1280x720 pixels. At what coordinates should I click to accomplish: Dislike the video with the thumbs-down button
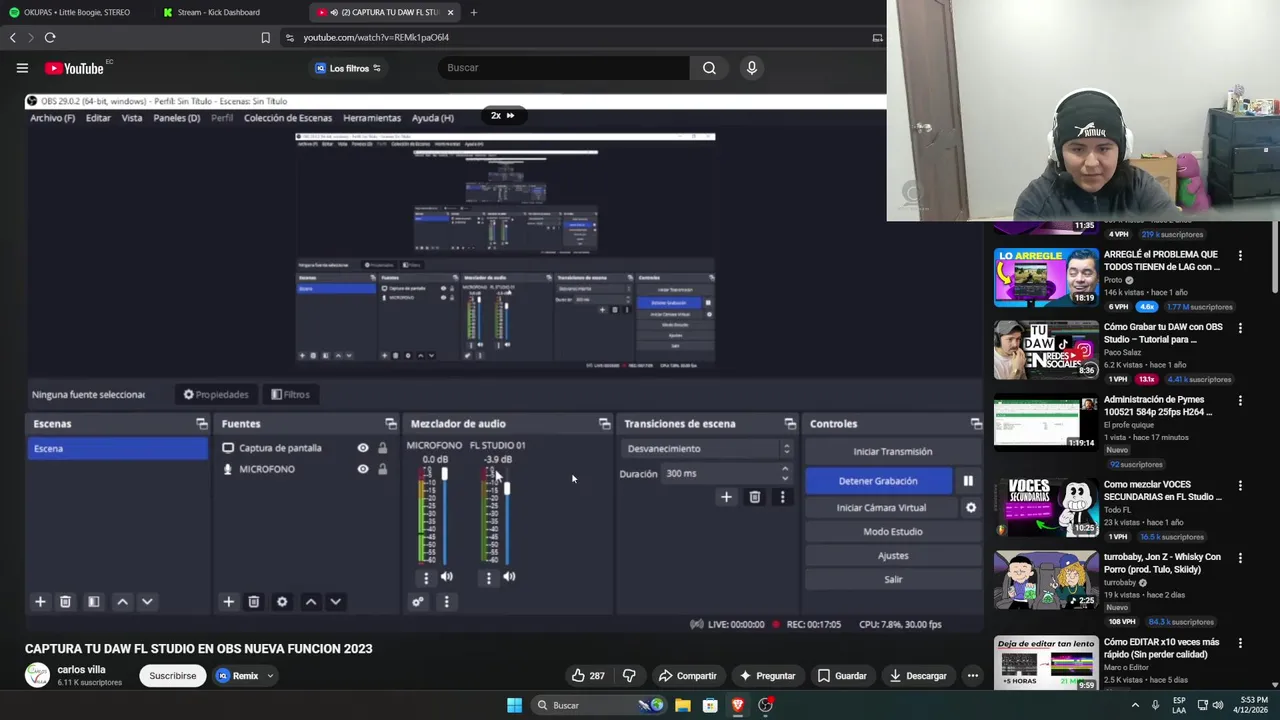point(629,676)
